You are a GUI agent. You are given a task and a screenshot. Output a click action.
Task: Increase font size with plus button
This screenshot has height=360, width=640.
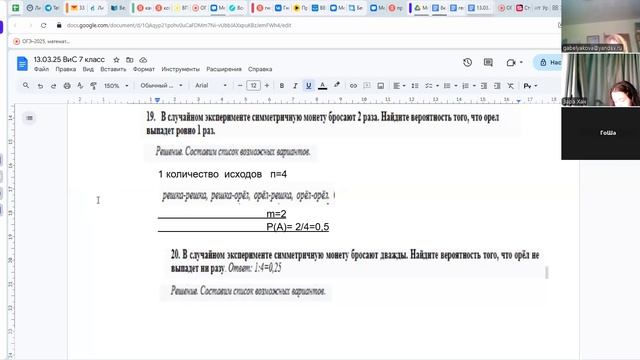267,85
